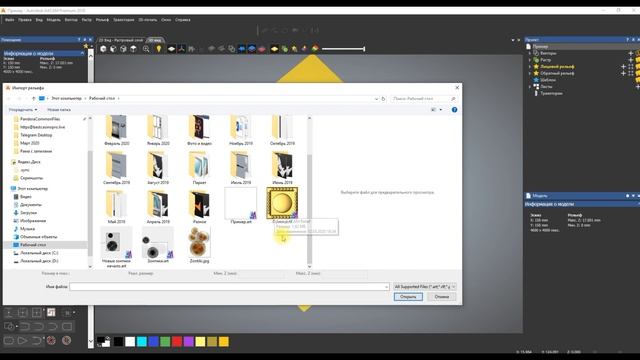640x360 pixels.
Task: Click the primary/secondary color indicator in palette
Action: pyautogui.click(x=104, y=342)
